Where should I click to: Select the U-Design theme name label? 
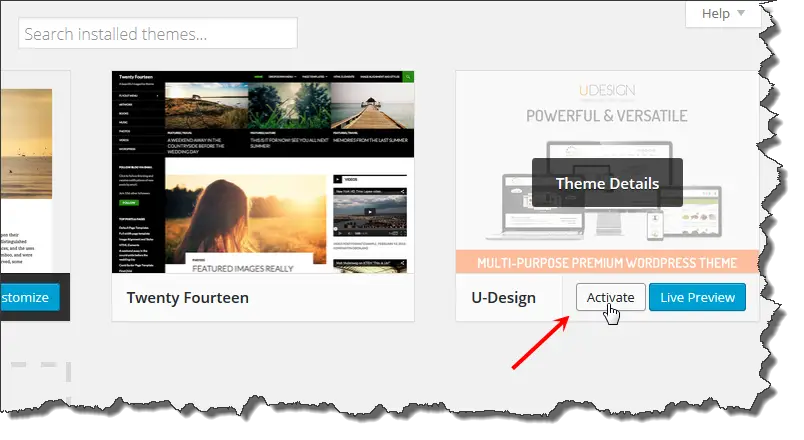point(503,298)
